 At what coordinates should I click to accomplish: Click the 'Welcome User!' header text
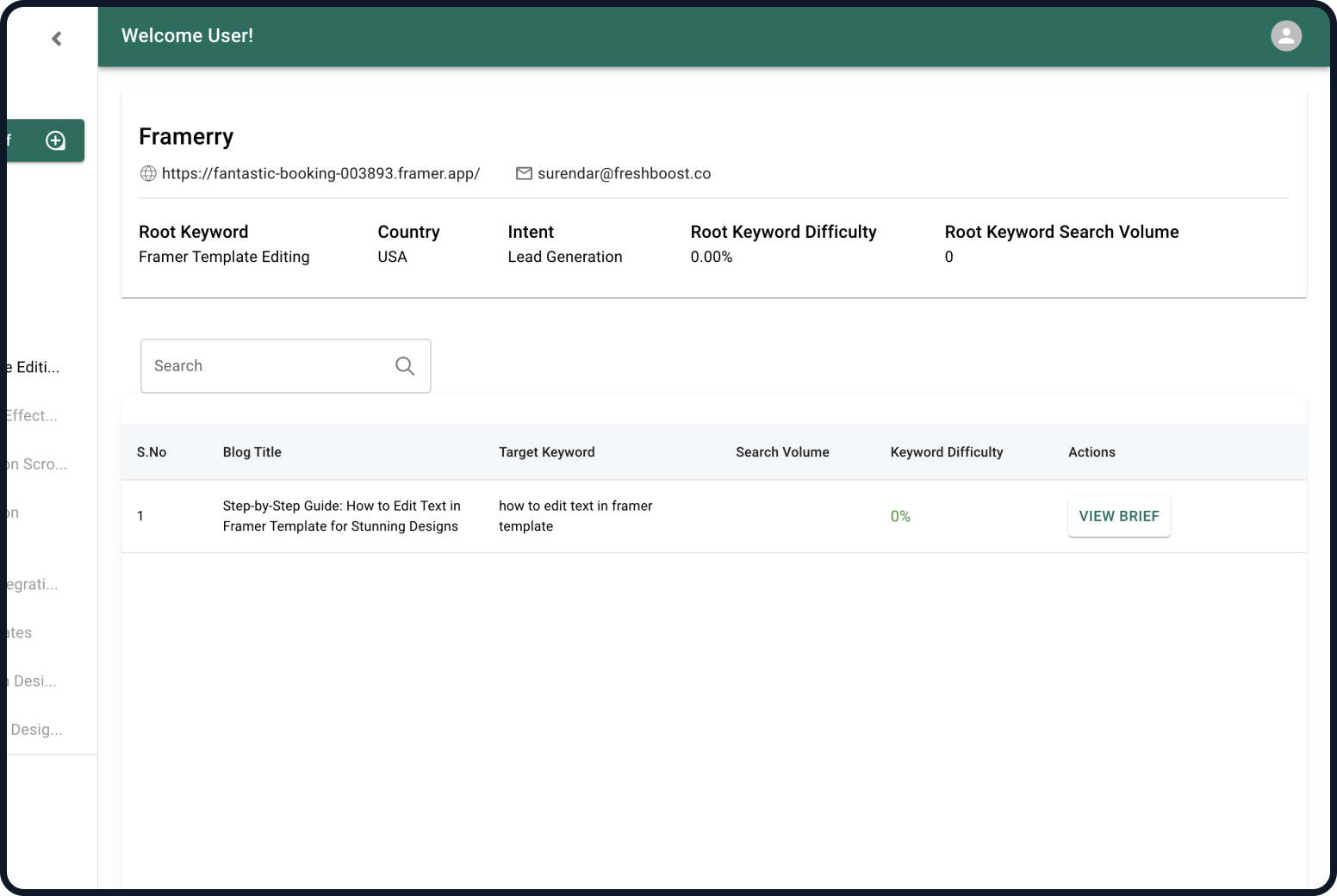[x=187, y=35]
